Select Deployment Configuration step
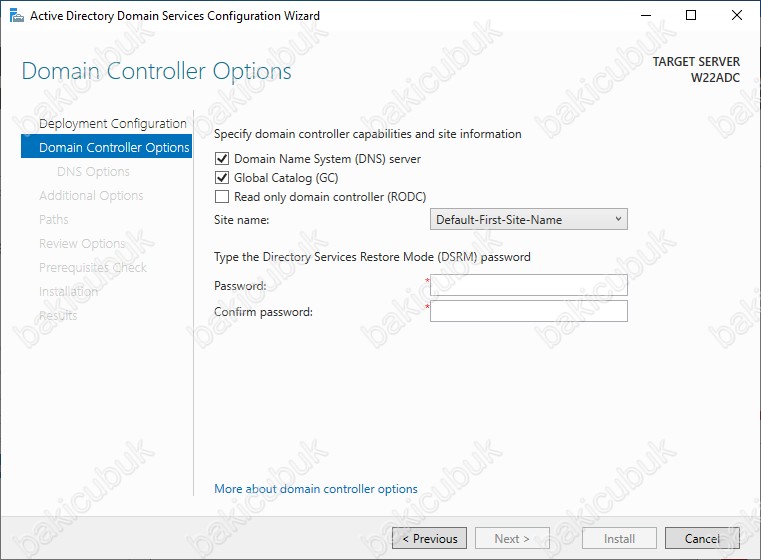 pyautogui.click(x=113, y=124)
